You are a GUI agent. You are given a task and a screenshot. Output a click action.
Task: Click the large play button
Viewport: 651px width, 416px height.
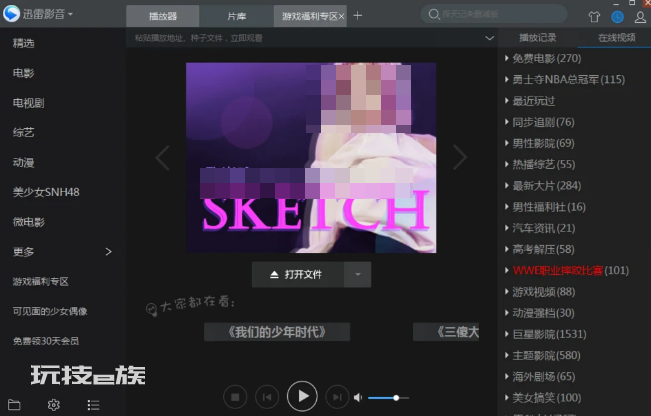[x=302, y=396]
